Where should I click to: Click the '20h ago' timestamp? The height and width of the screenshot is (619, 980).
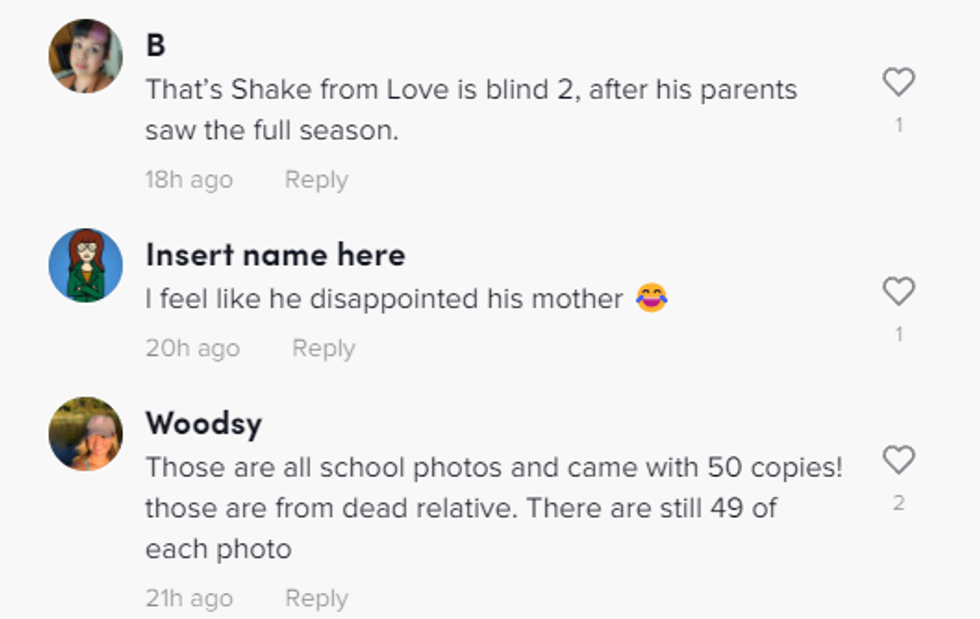(x=192, y=348)
